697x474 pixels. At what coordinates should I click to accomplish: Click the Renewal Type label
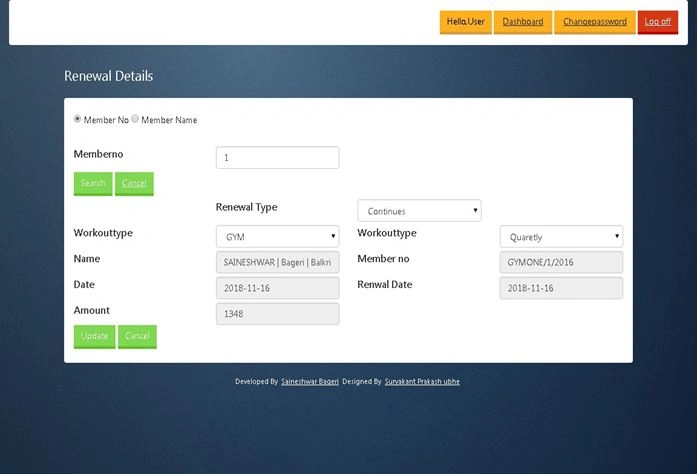click(x=246, y=207)
